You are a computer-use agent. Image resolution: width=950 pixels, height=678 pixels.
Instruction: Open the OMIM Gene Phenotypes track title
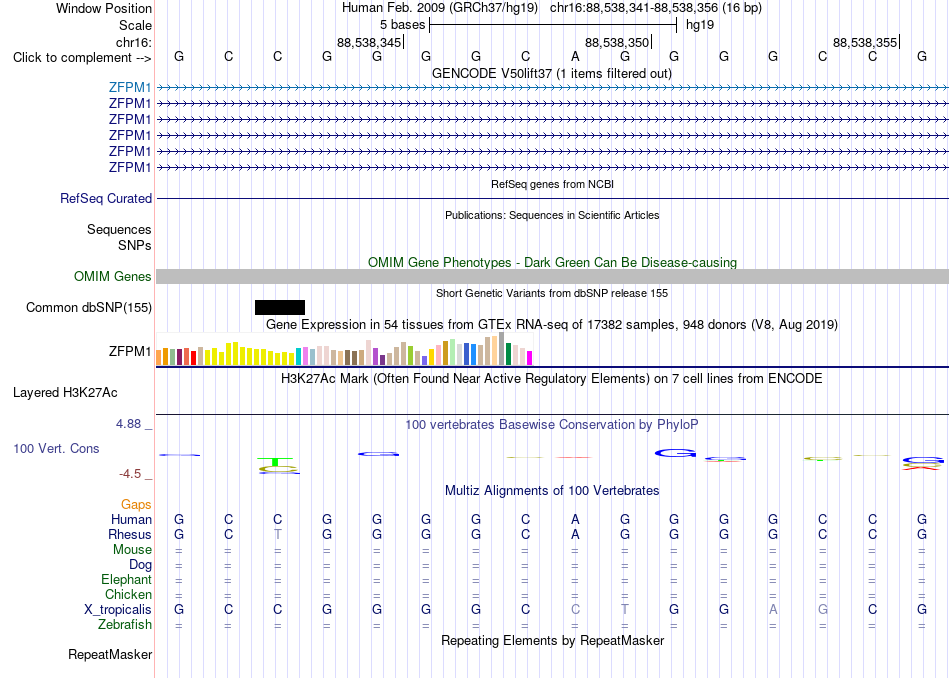(x=552, y=262)
